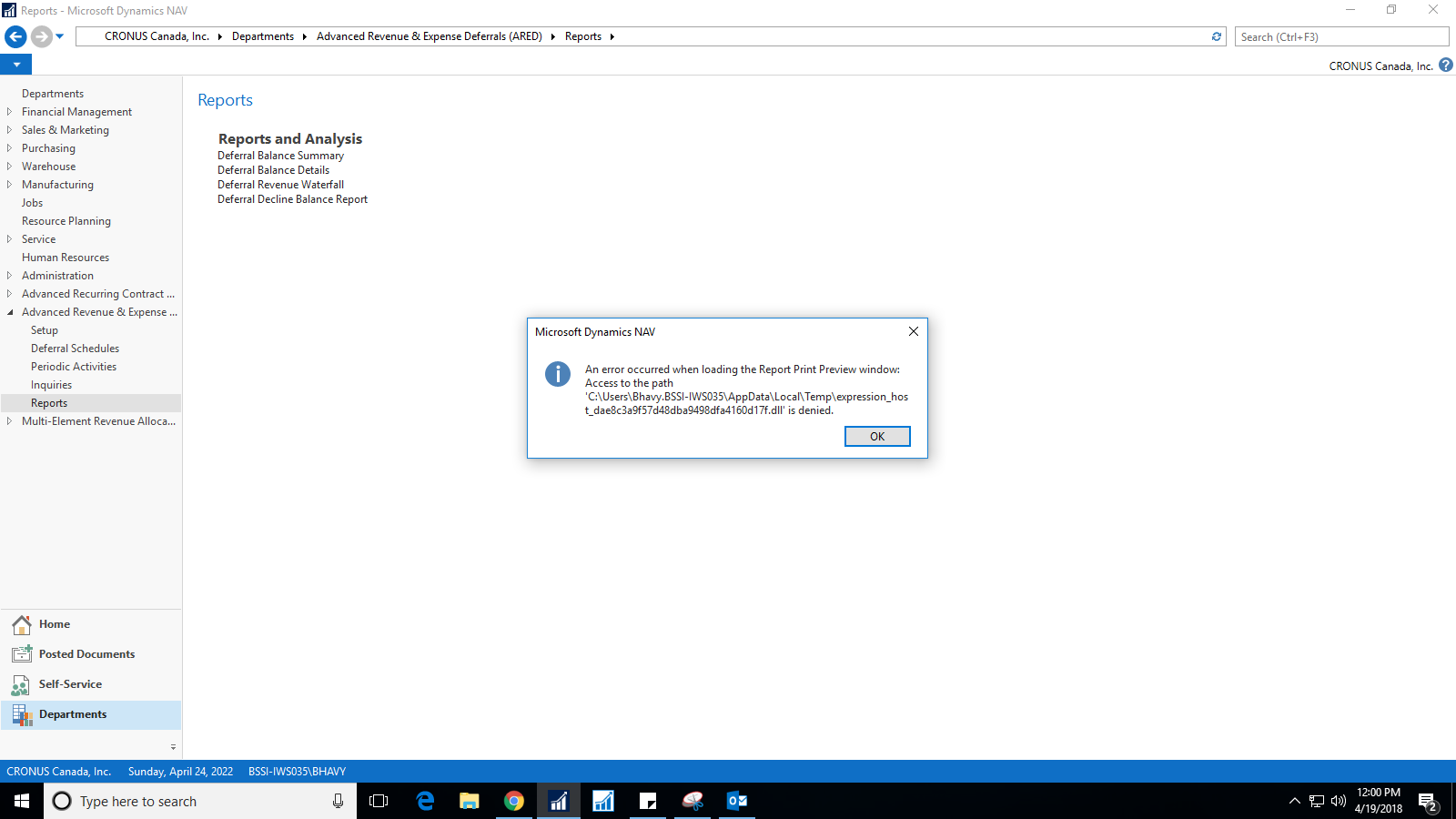
Task: Click the network tray icon
Action: (x=1317, y=801)
